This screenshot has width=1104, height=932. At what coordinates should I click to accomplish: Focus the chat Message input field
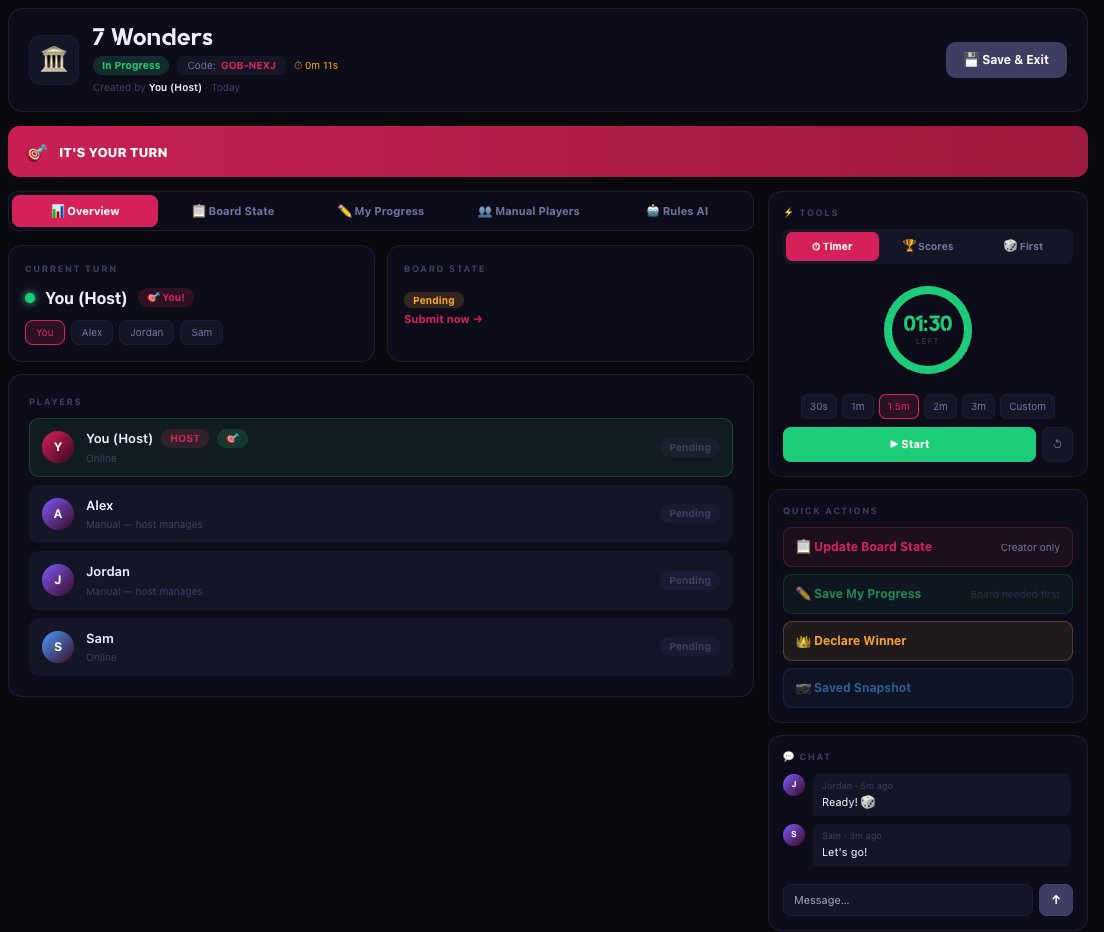tap(908, 900)
